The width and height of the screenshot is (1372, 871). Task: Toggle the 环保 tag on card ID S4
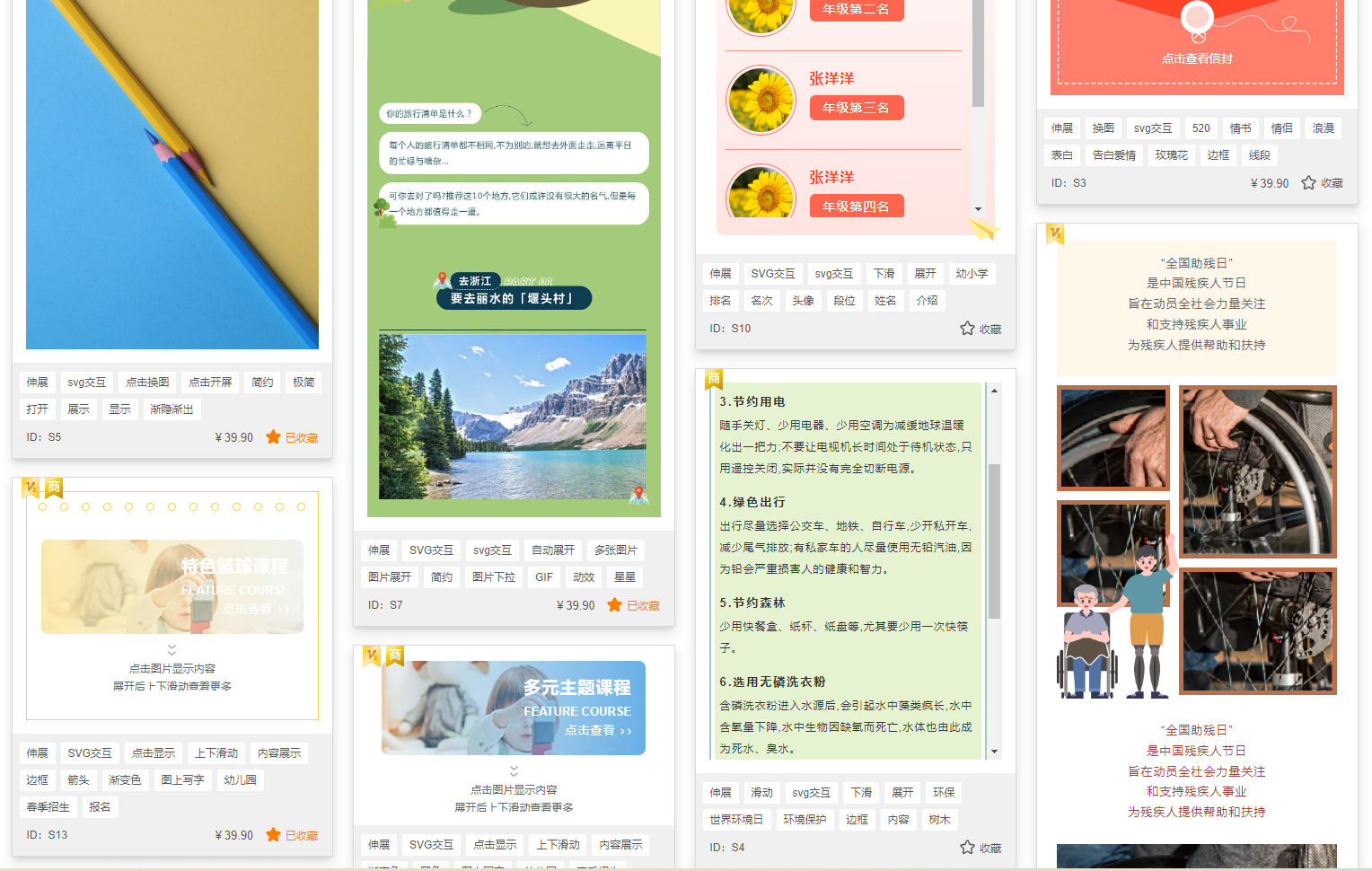pyautogui.click(x=944, y=793)
